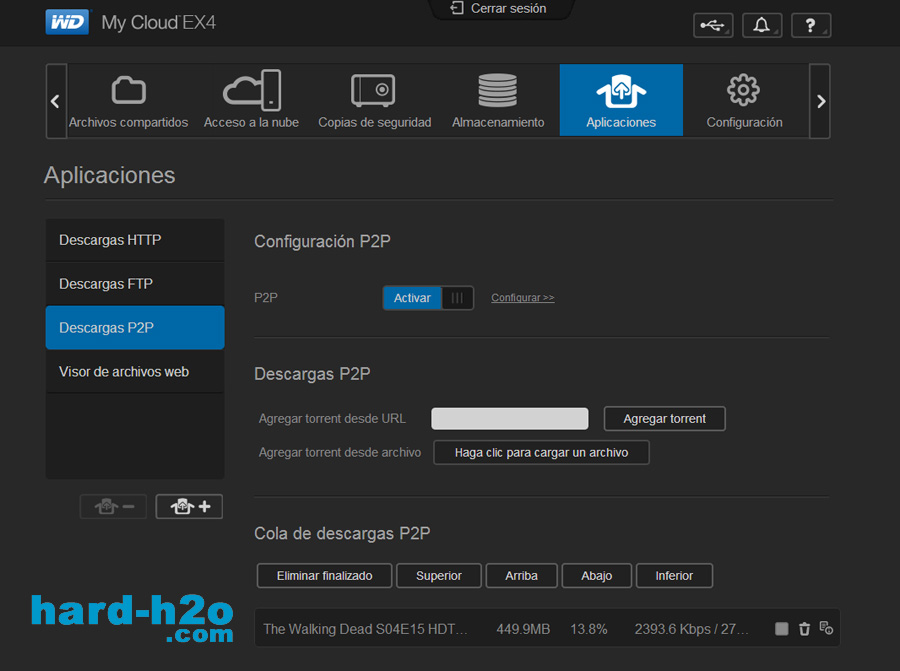Delete The Walking Dead torrent with trash
Screen dimensions: 900x671
804,629
